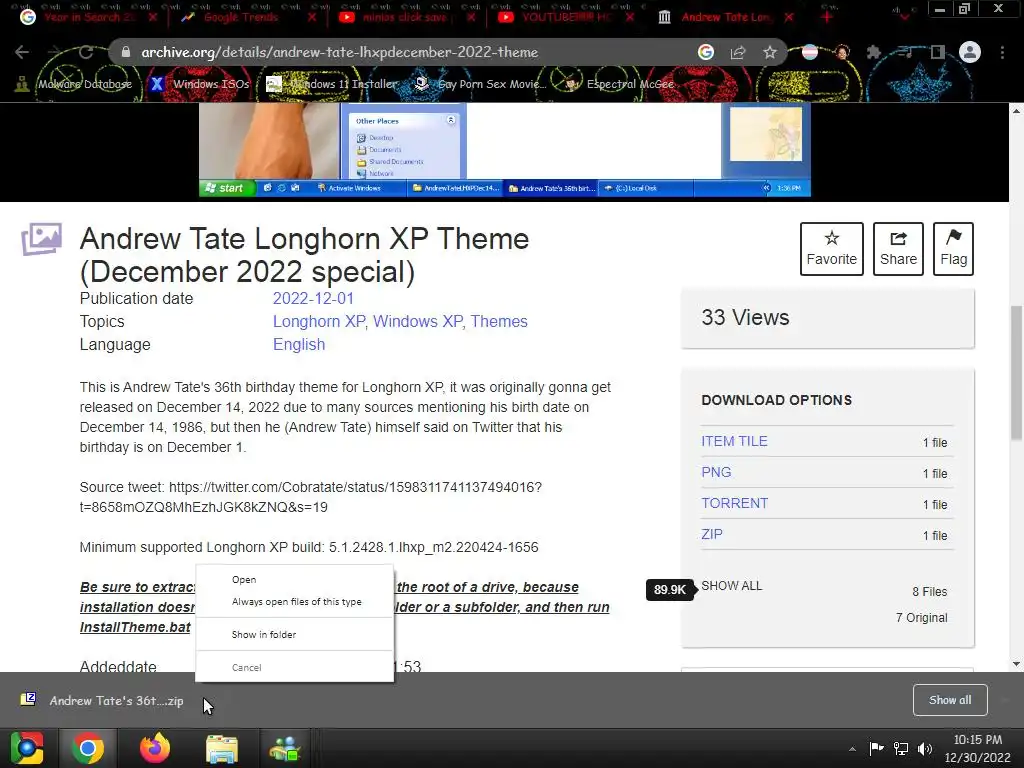Open the Action Center flag tray icon

[x=876, y=748]
